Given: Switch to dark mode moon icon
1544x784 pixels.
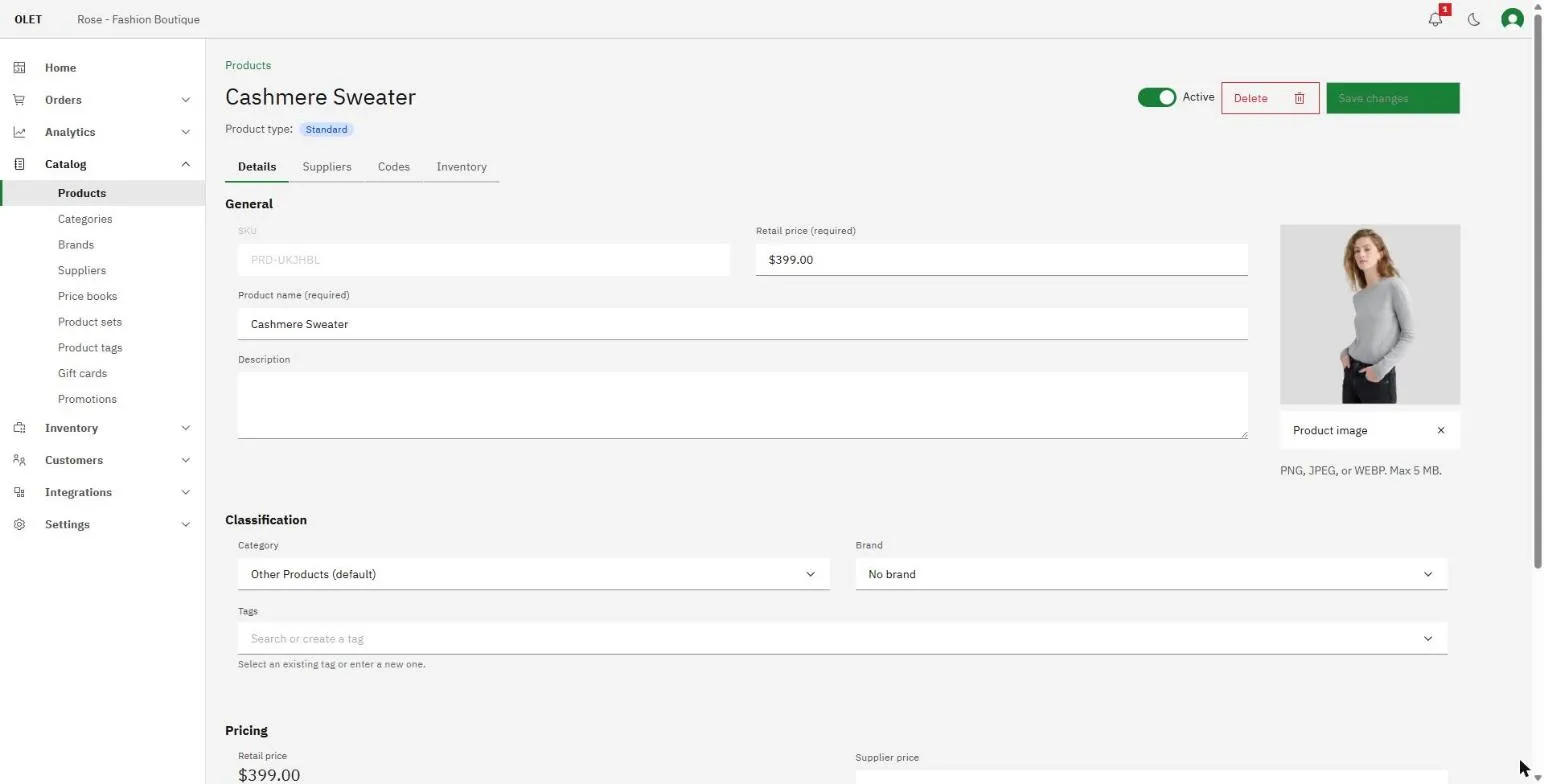Looking at the screenshot, I should click(x=1474, y=19).
